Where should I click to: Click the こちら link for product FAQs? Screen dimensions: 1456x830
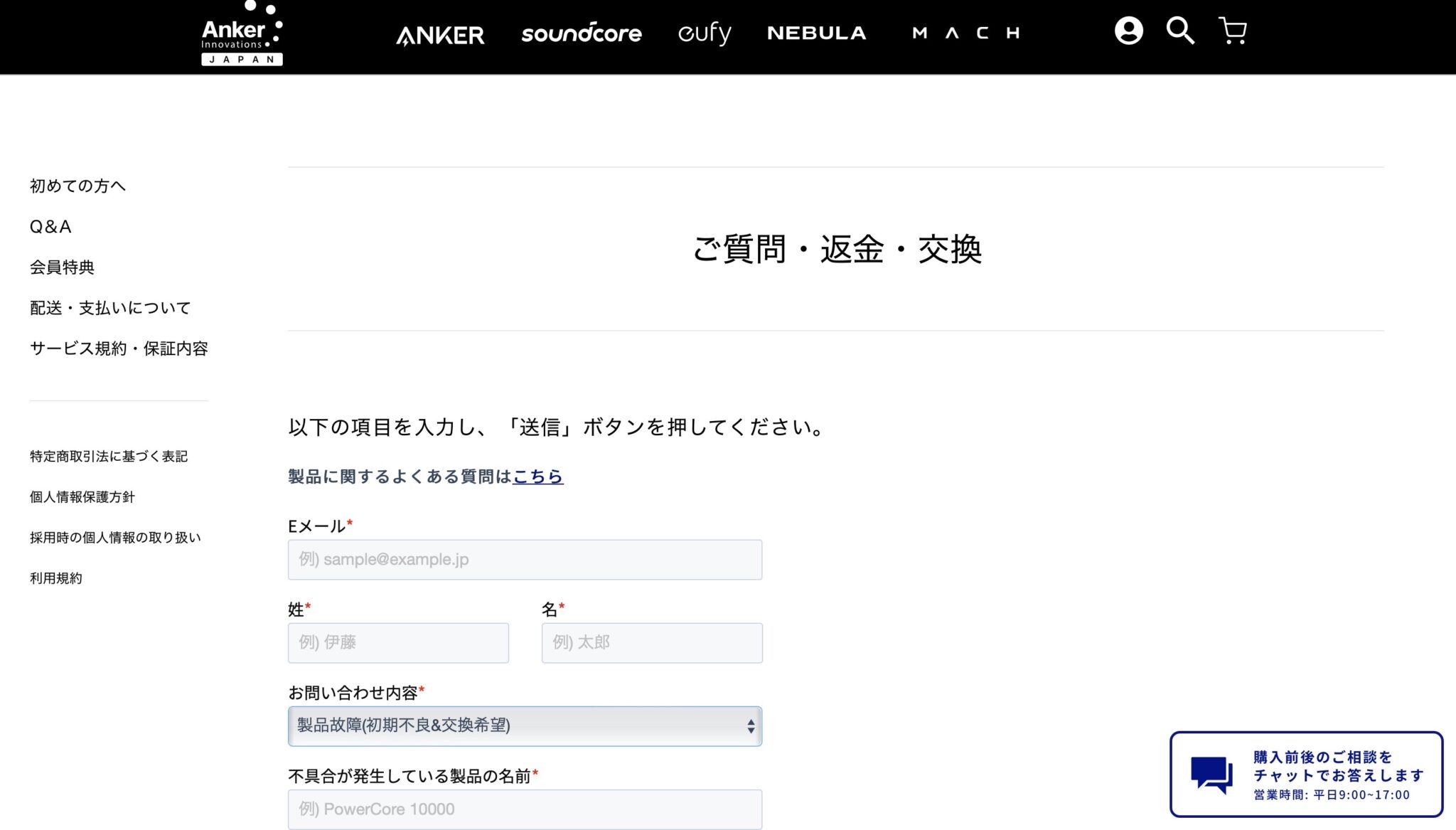click(538, 477)
